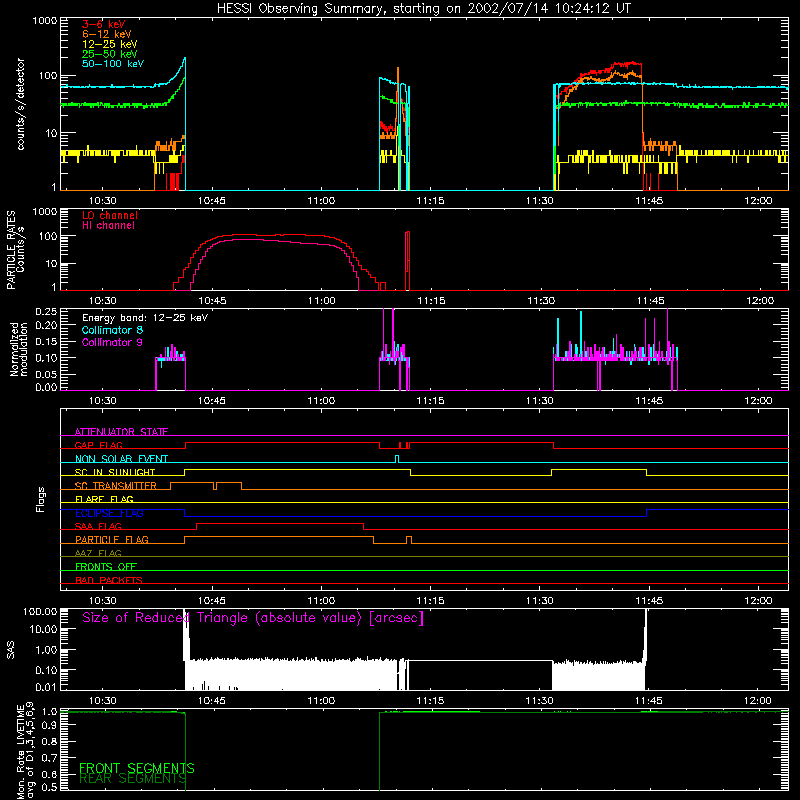The image size is (800, 800).
Task: Click 11:00 tick label under the Flags panel
Action: click(x=321, y=601)
